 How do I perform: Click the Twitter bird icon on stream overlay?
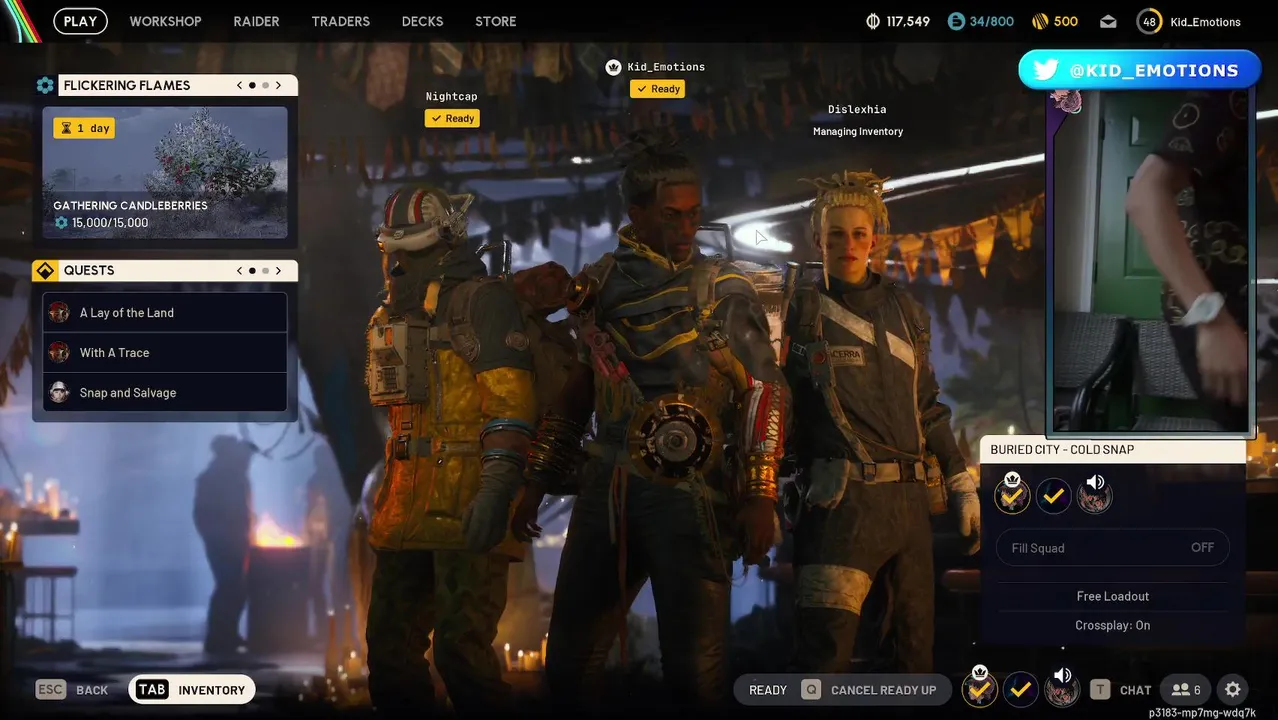(x=1046, y=70)
